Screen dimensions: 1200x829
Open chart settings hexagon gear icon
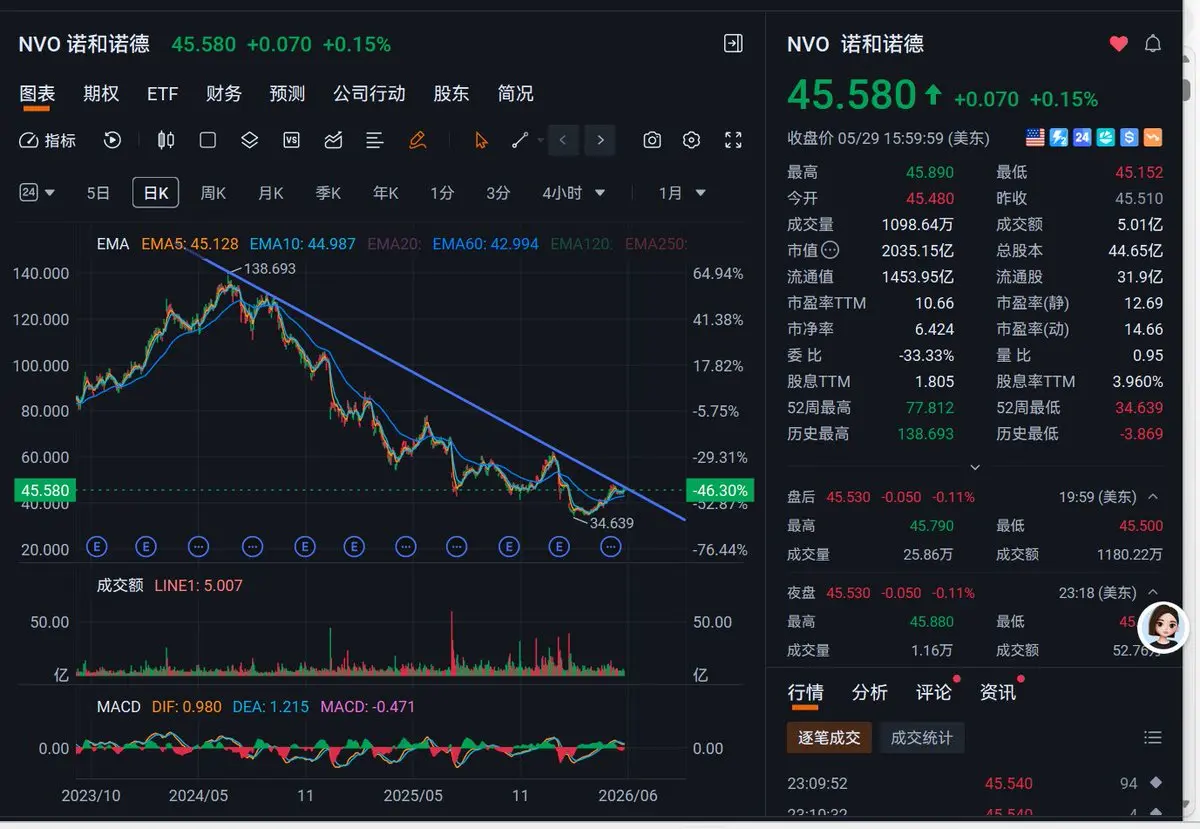(691, 140)
